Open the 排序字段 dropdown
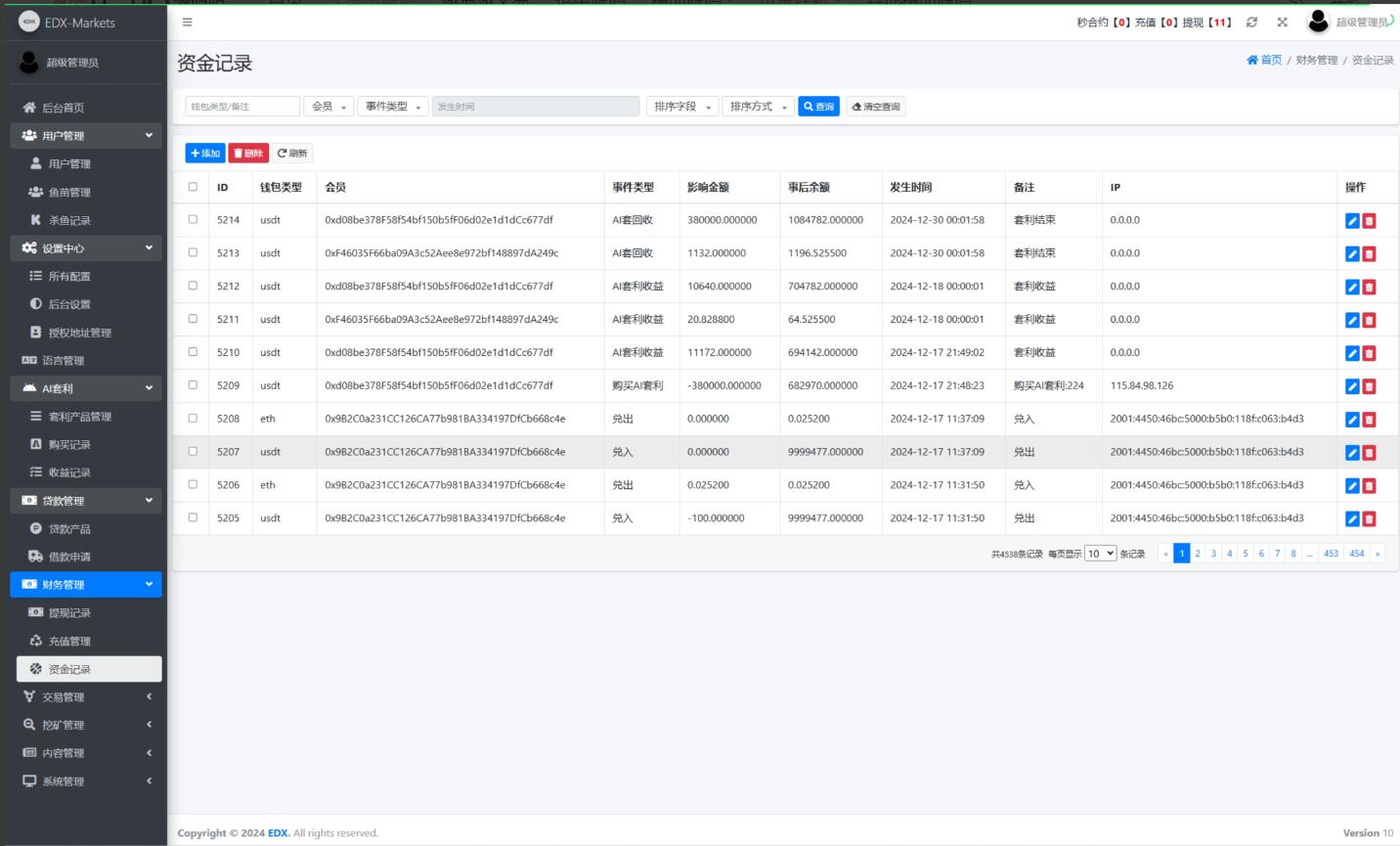 tap(681, 107)
